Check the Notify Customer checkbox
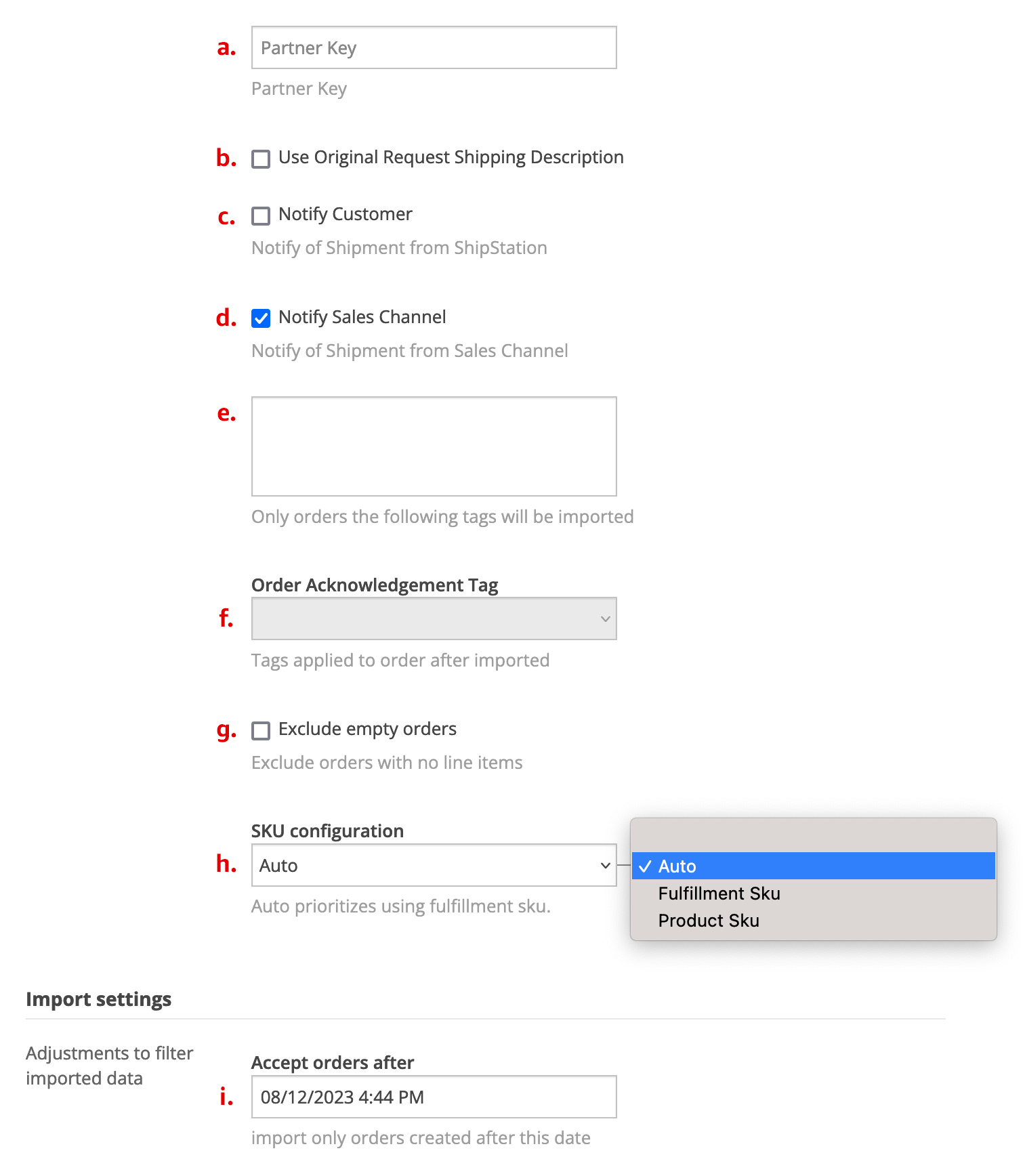This screenshot has height=1176, width=1025. (x=261, y=216)
